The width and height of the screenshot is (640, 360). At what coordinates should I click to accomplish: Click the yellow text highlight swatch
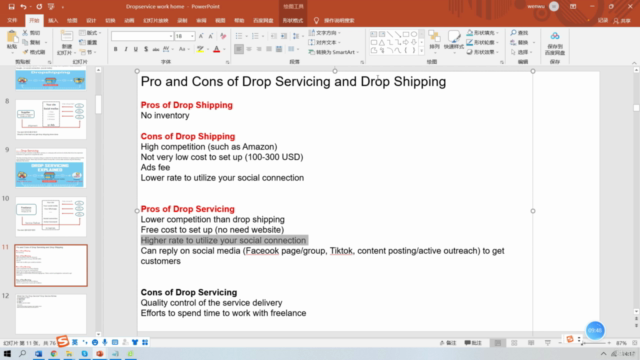click(200, 49)
